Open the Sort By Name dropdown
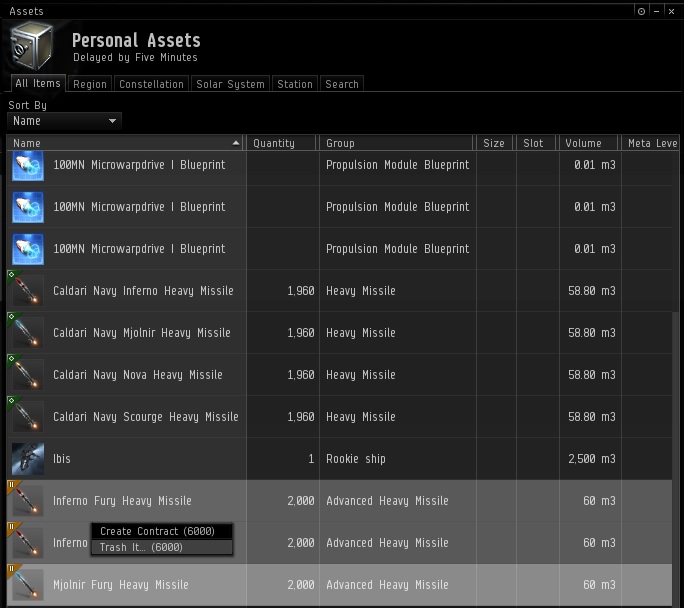This screenshot has height=608, width=684. tap(64, 121)
